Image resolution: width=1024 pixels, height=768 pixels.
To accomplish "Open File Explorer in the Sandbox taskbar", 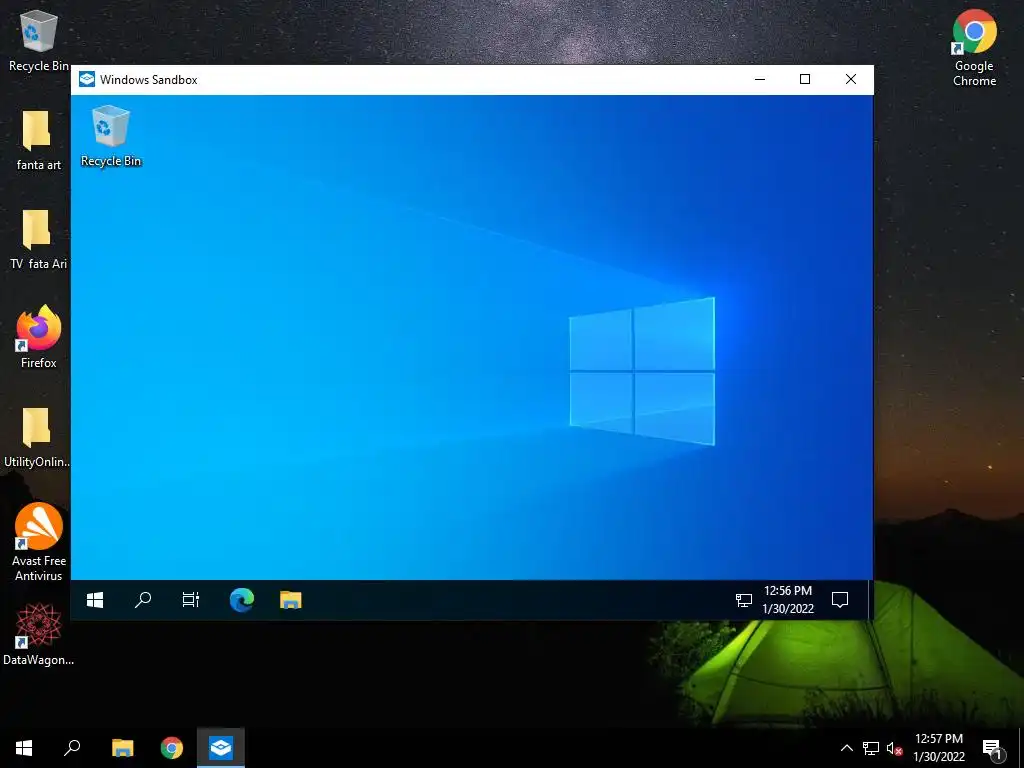I will tap(291, 600).
